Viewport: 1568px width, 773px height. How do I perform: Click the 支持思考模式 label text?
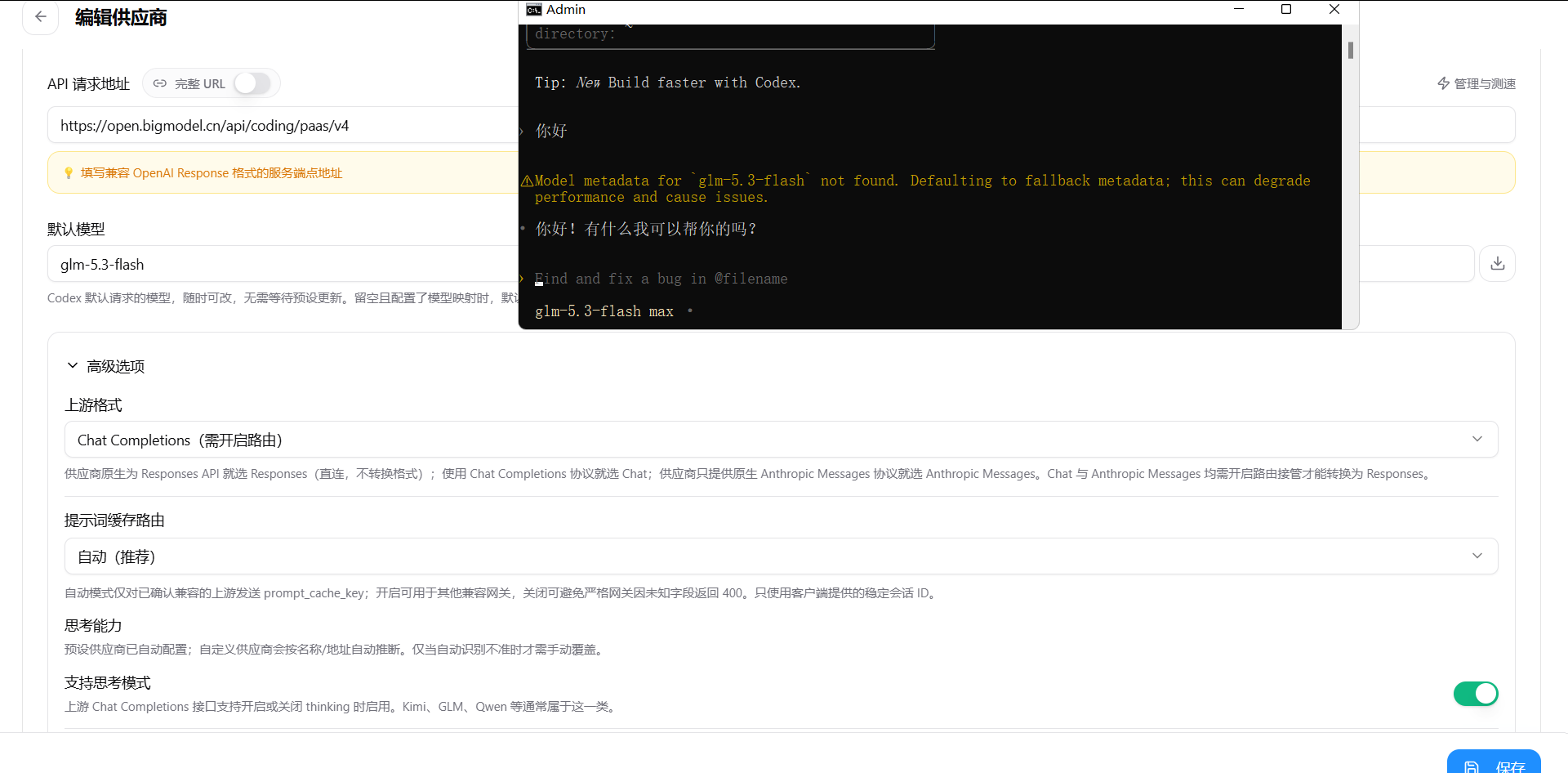[108, 683]
